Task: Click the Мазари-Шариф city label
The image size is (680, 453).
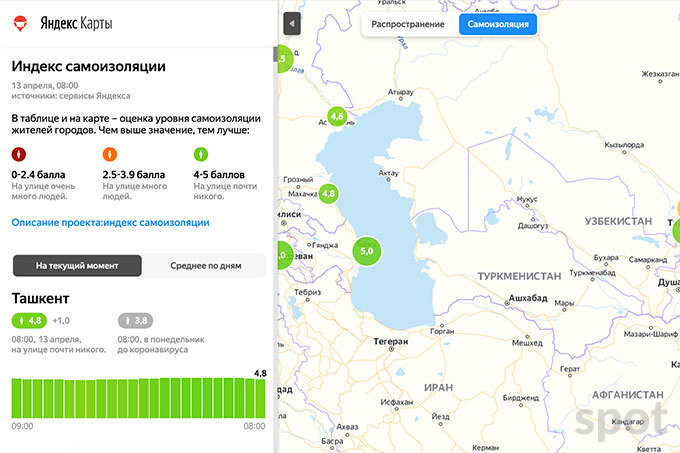Action: pos(651,334)
